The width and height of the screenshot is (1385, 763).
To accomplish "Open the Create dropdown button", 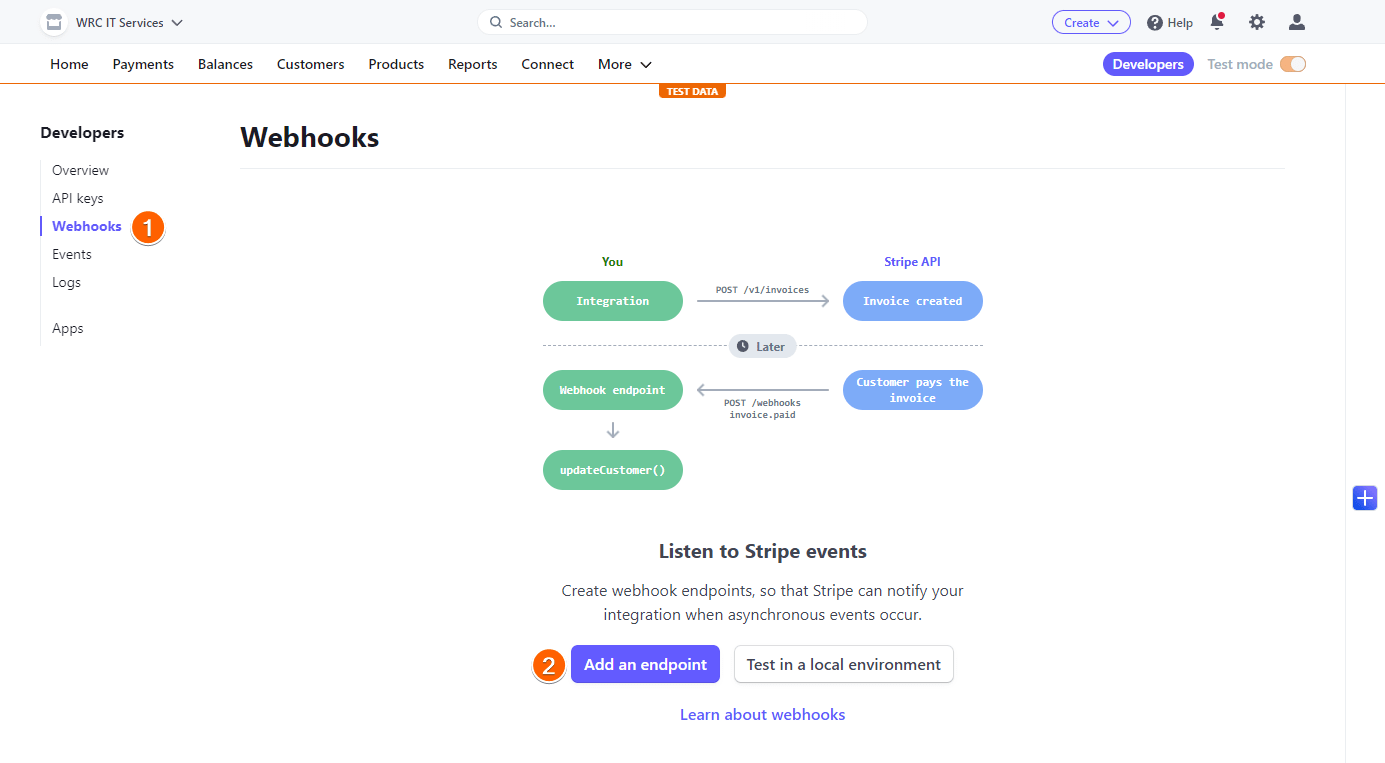I will click(1091, 22).
